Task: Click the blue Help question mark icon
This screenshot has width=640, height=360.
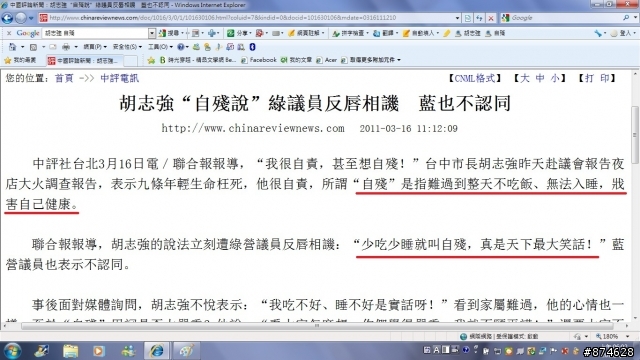Action: (x=181, y=47)
